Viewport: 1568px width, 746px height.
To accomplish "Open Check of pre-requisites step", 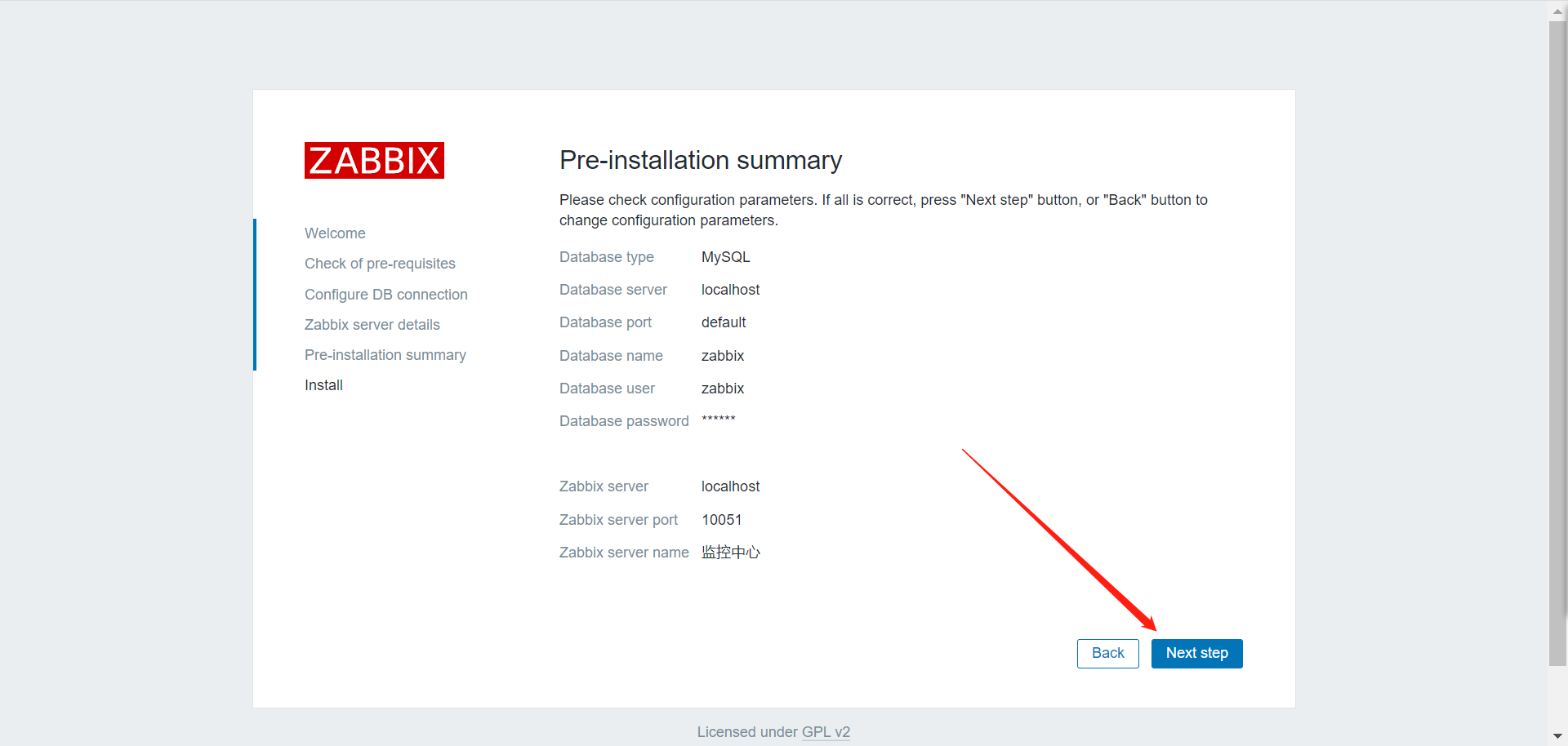I will pos(380,263).
